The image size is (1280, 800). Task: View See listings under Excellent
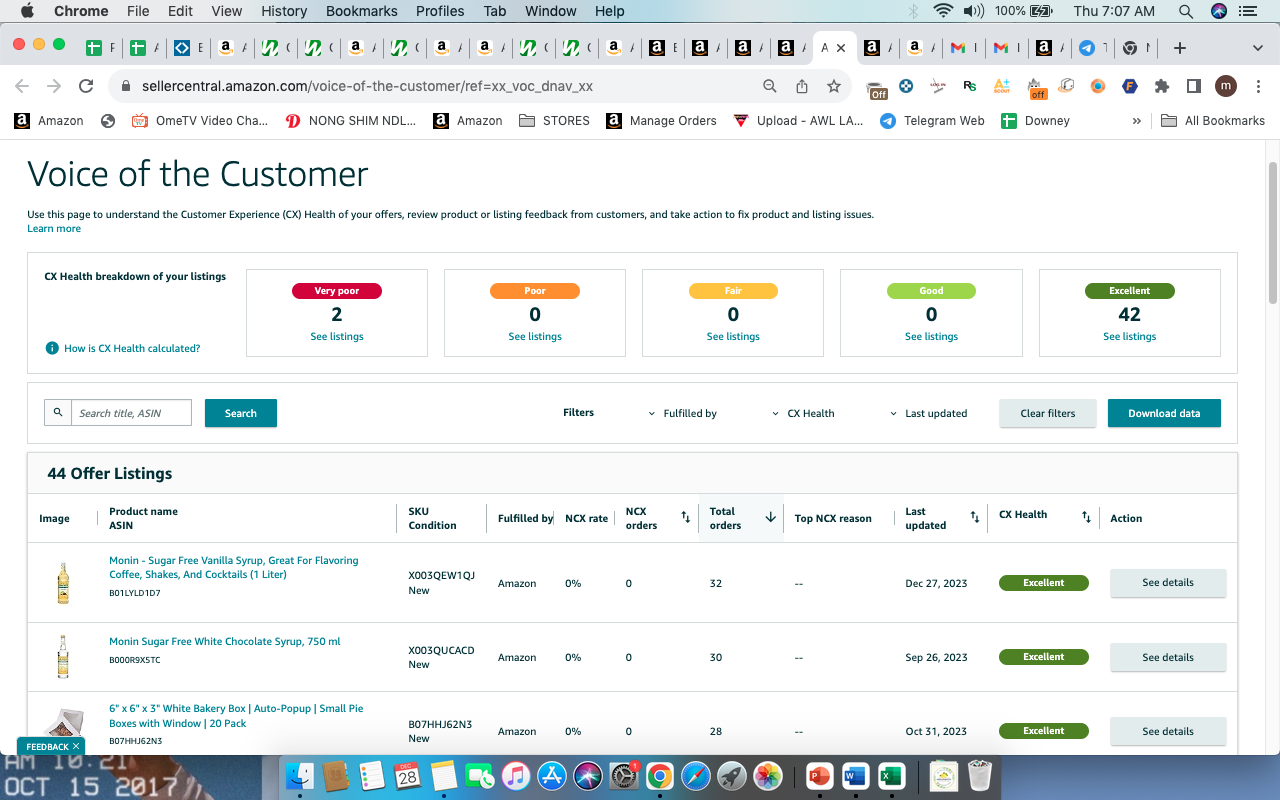(1130, 337)
